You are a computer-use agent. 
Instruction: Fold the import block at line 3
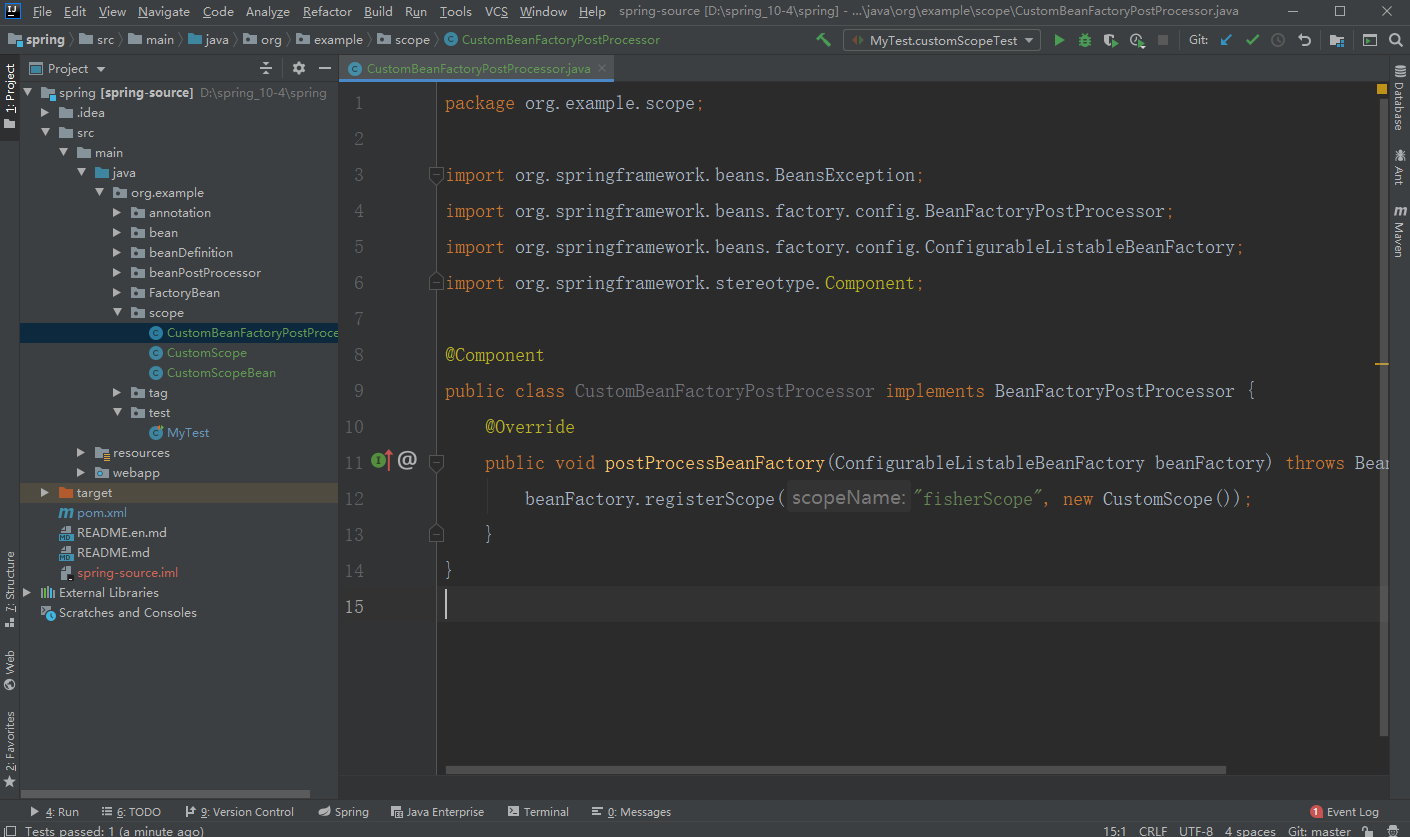pos(436,175)
